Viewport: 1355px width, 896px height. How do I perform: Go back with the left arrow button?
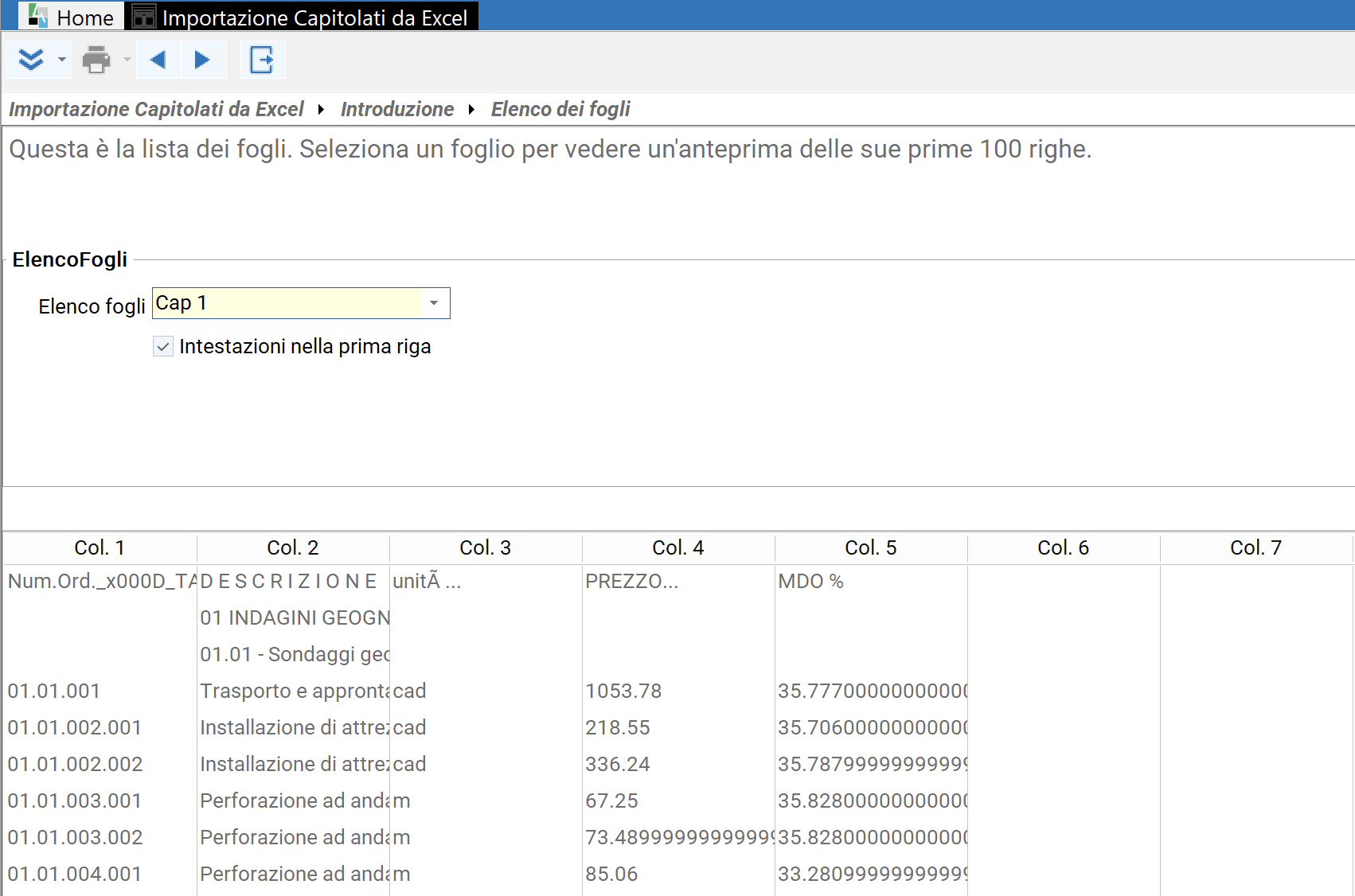[x=158, y=60]
